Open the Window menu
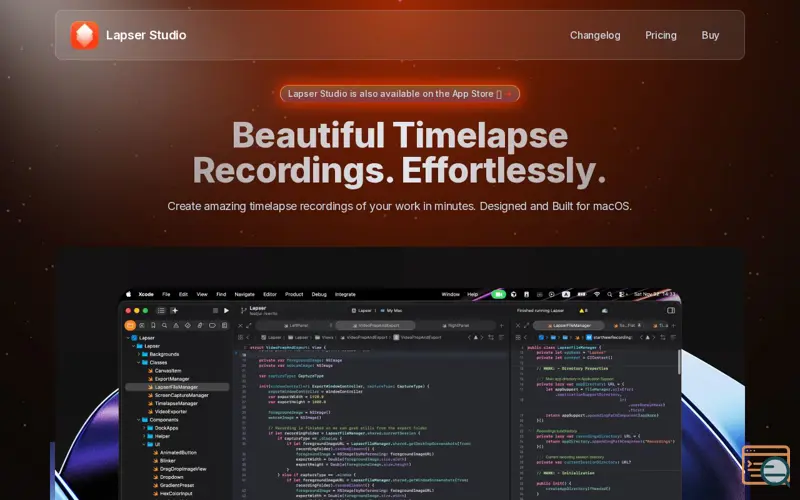 (x=451, y=294)
